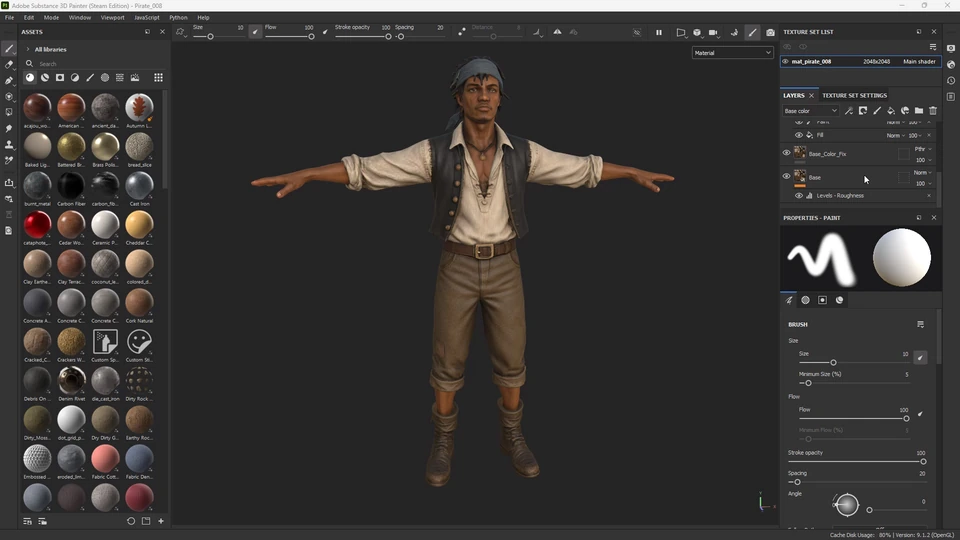Screen dimensions: 960x540
Task: Switch to Texture Set Settings tab
Action: tap(854, 96)
